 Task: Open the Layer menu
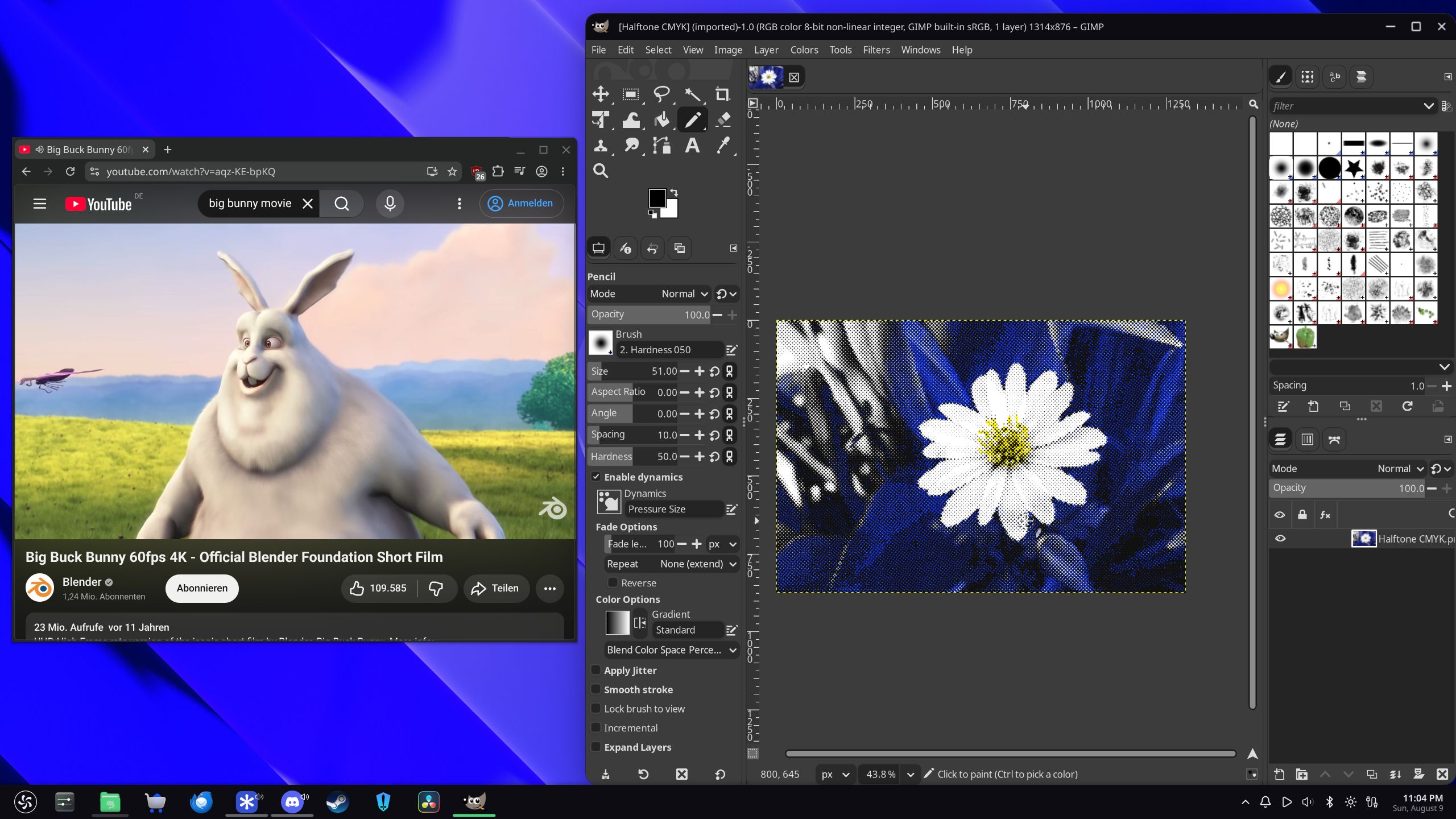[x=766, y=50]
